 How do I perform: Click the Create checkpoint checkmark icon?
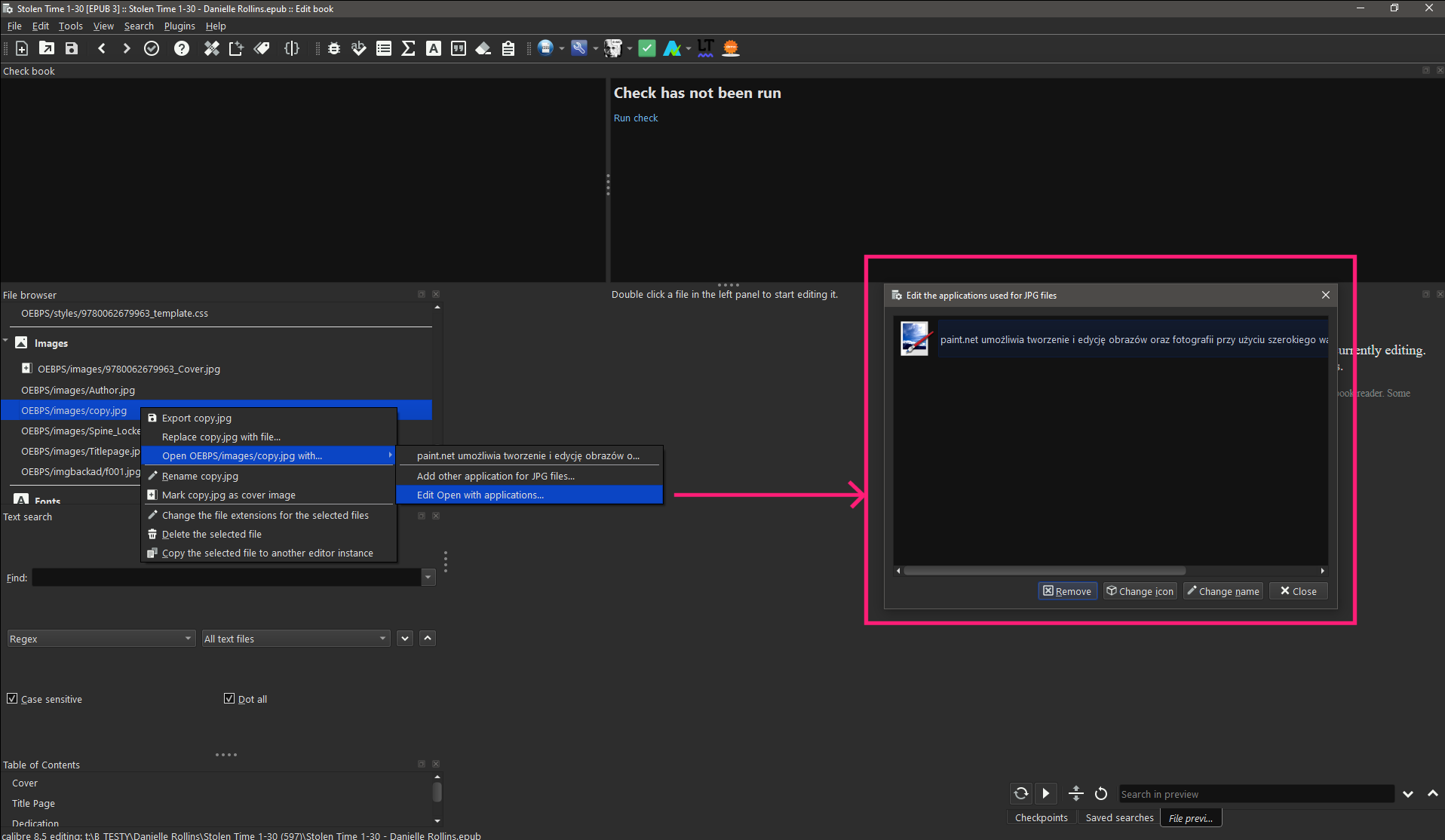pyautogui.click(x=152, y=48)
